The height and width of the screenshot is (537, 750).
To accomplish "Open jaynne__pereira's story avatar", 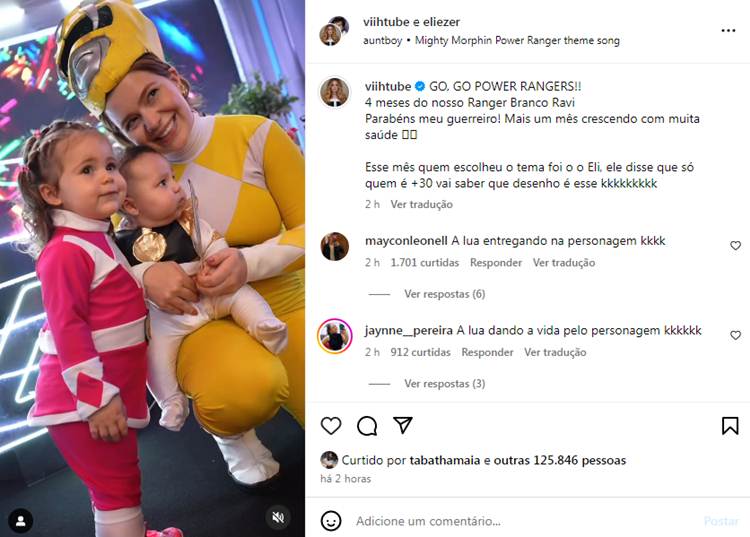I will click(335, 336).
